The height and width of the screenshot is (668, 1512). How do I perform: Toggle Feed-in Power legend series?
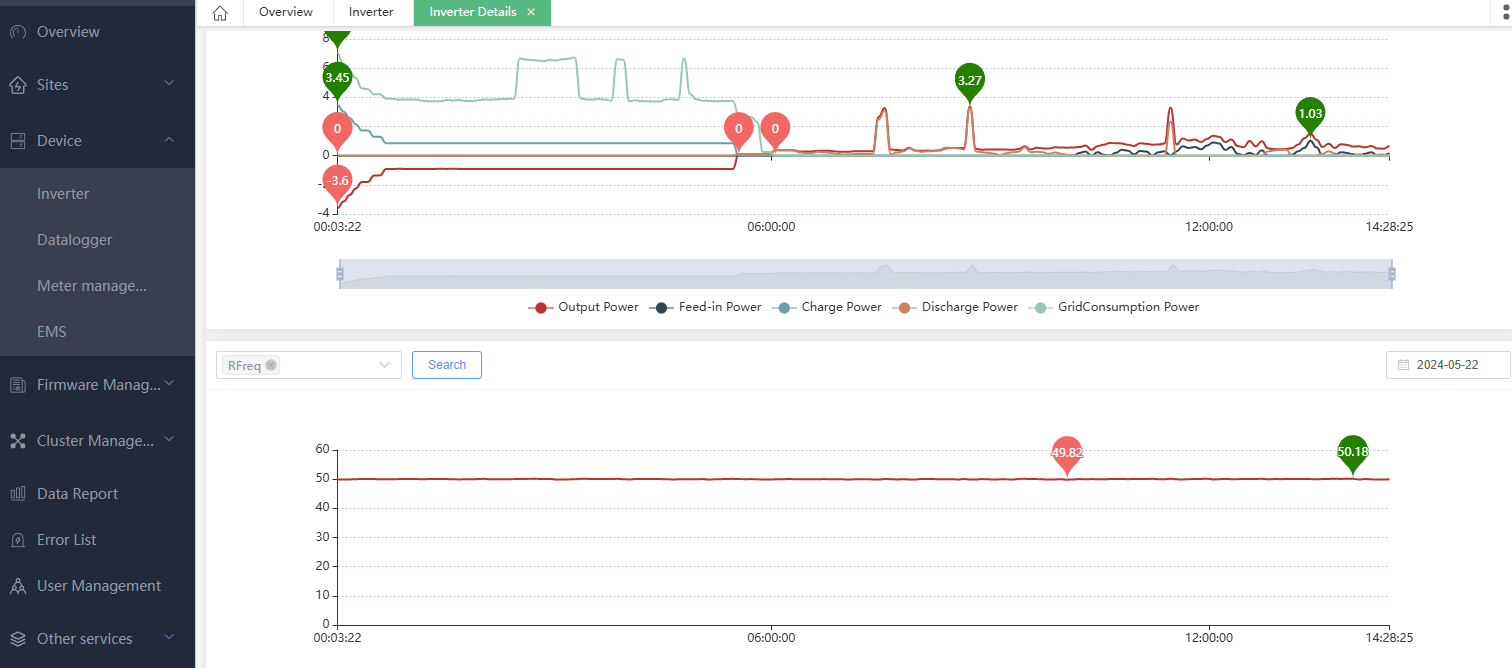point(705,307)
